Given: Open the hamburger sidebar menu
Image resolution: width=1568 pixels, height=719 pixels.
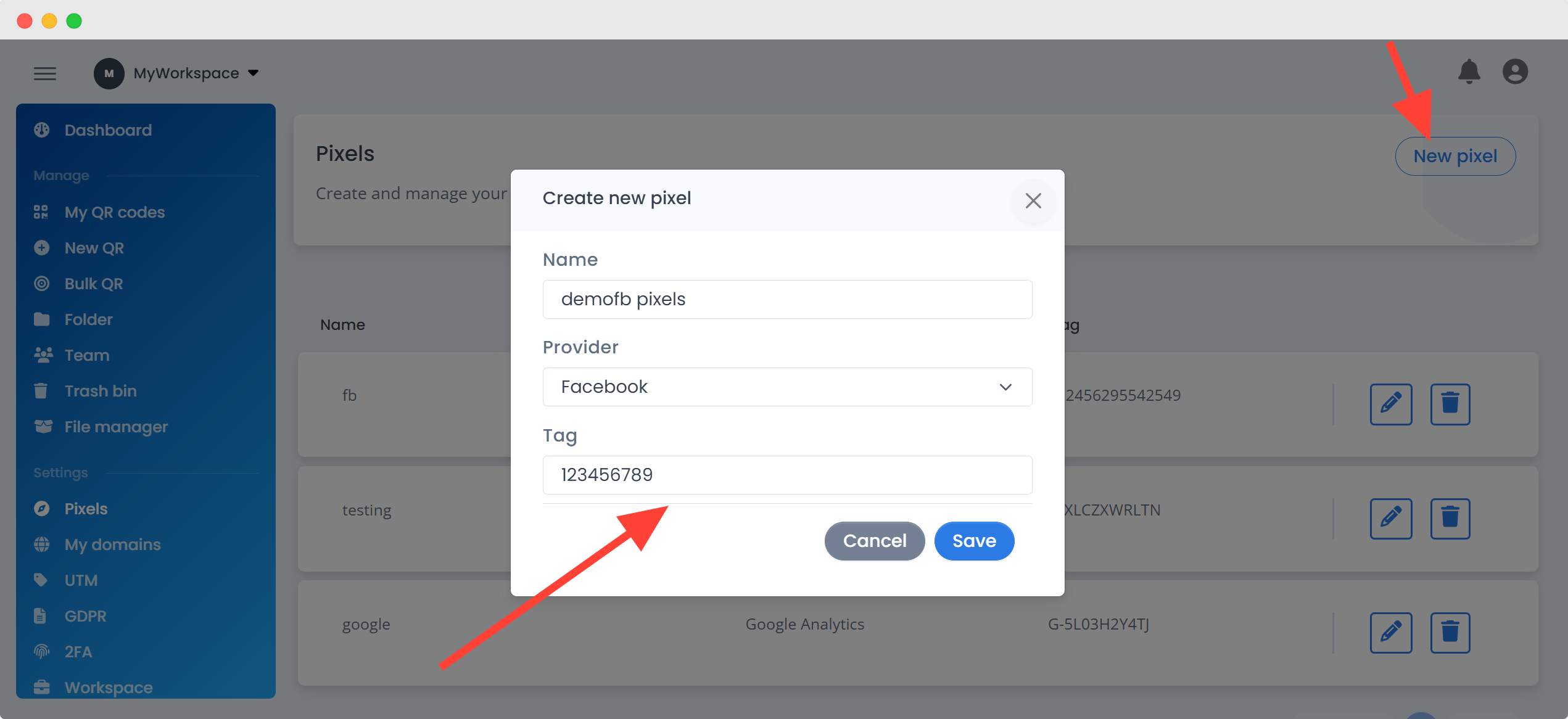Looking at the screenshot, I should (45, 74).
